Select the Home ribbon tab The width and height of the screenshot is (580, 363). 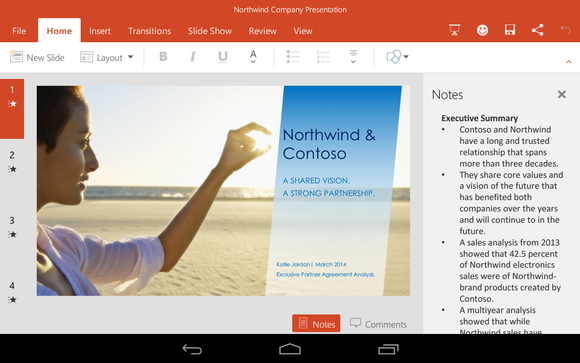[x=59, y=31]
